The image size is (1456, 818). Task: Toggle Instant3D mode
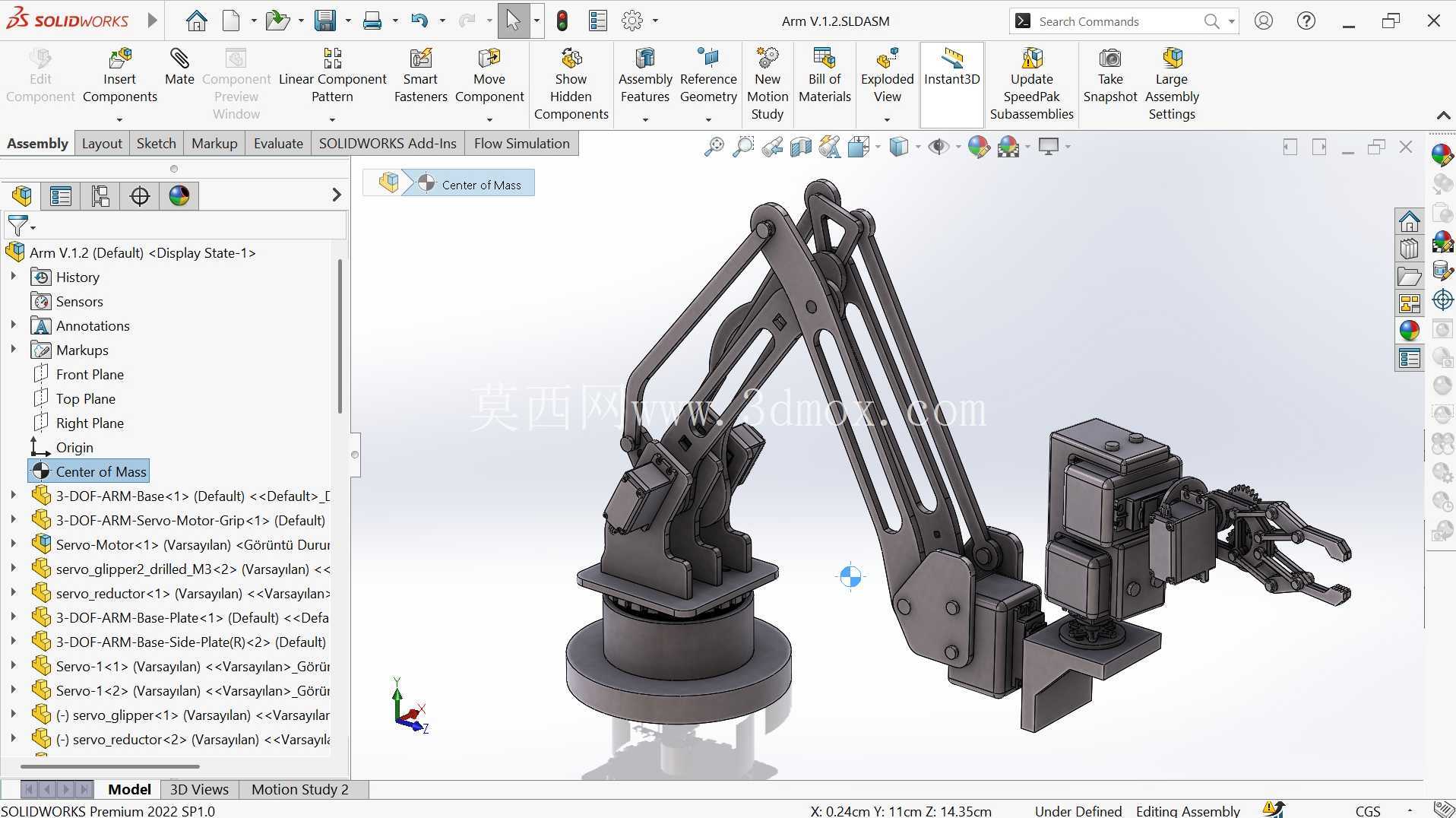(x=951, y=67)
